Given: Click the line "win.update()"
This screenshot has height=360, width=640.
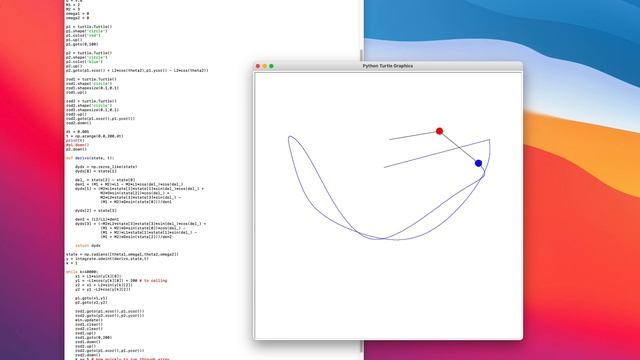Looking at the screenshot, I should 89,320.
